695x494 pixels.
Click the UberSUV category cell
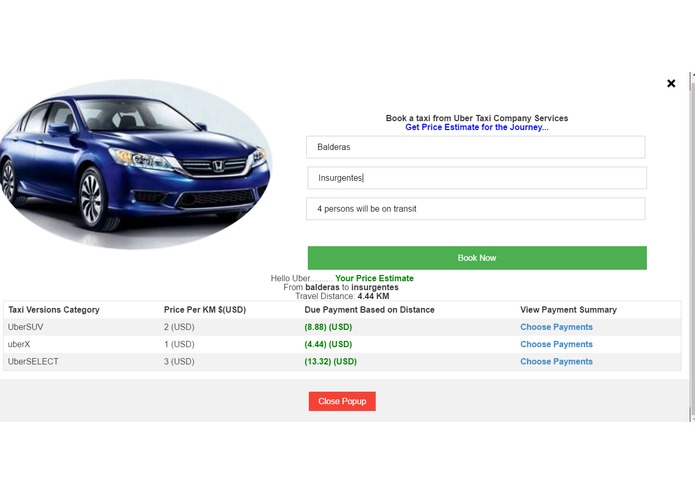click(x=26, y=327)
